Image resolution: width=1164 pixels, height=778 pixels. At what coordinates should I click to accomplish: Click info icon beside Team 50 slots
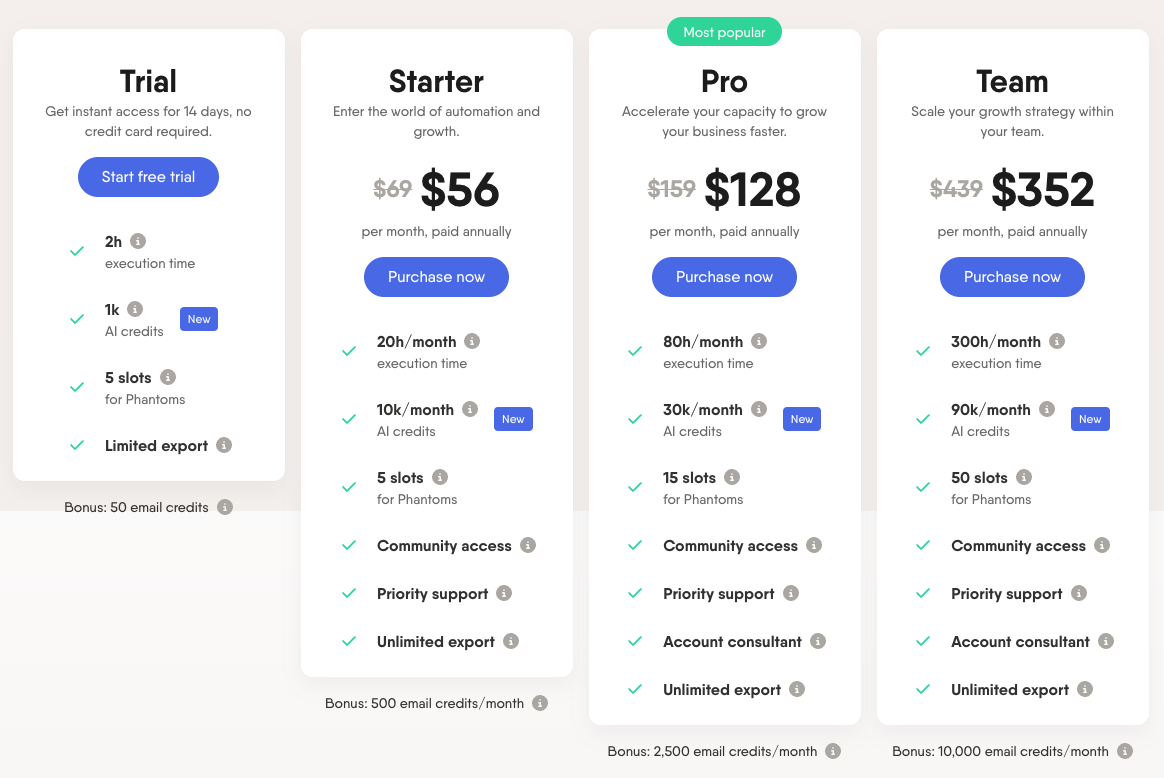(x=1024, y=477)
